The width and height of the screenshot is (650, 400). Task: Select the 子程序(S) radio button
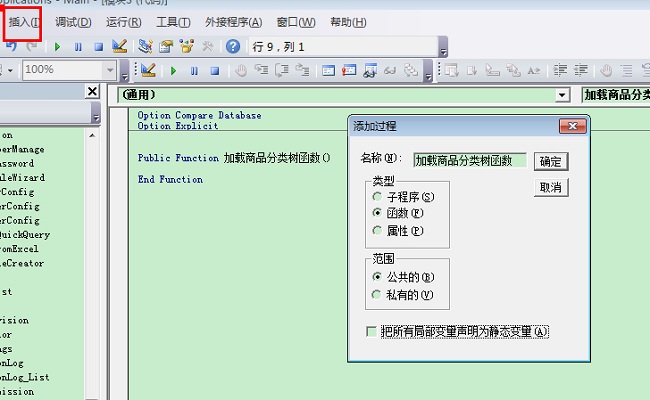[377, 196]
